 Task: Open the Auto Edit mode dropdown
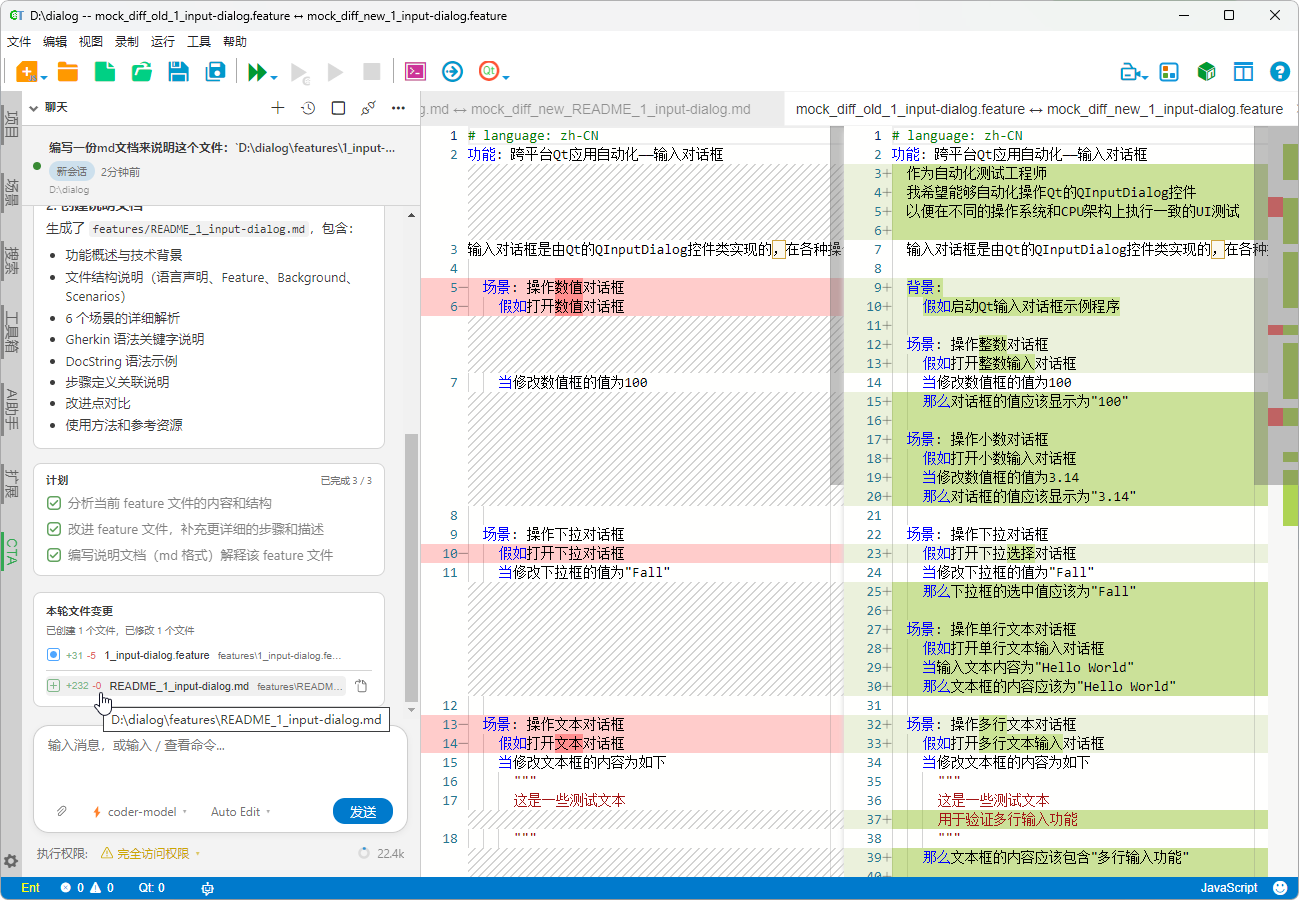click(x=240, y=812)
